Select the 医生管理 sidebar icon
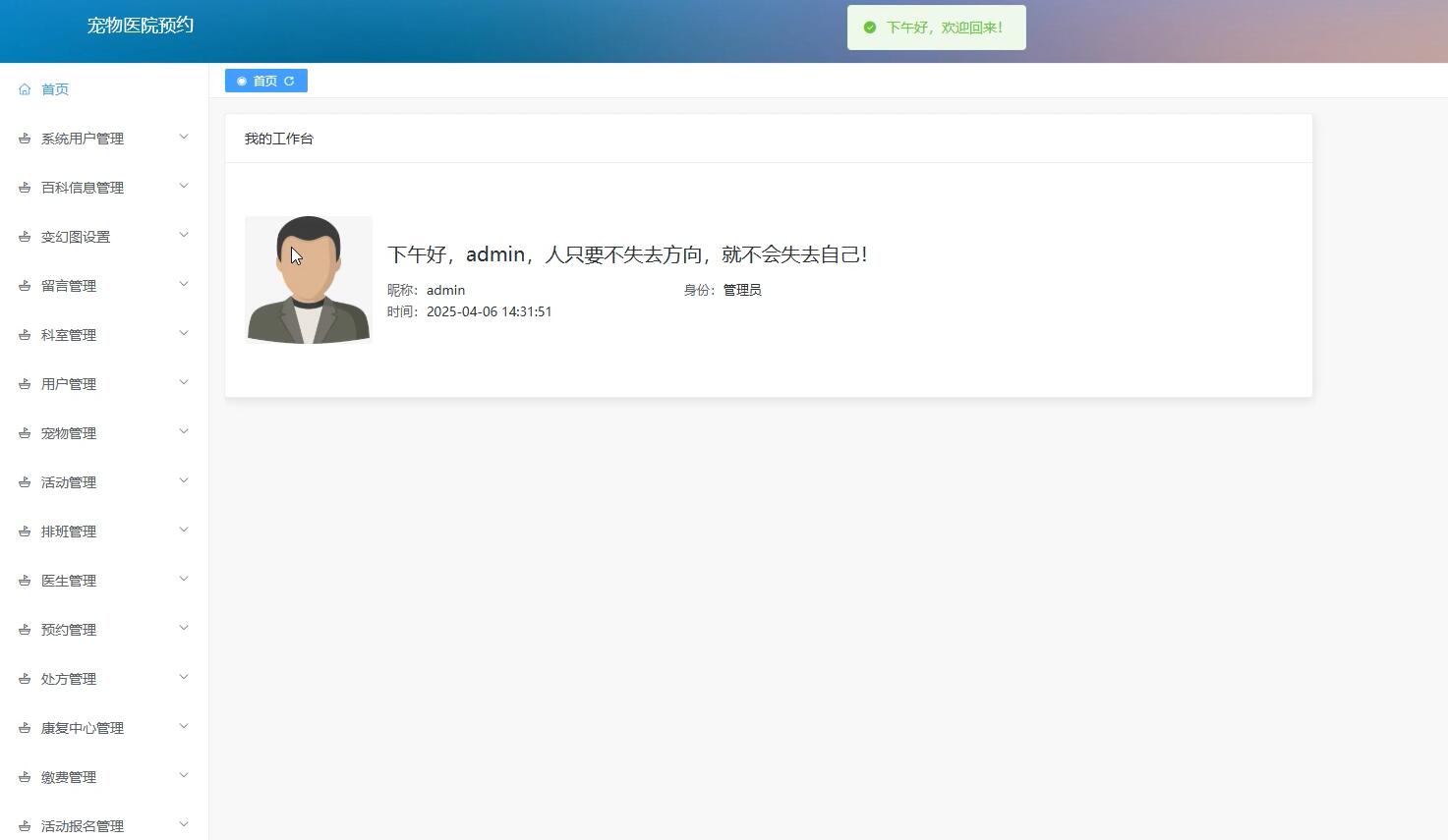This screenshot has height=840, width=1448. tap(25, 580)
